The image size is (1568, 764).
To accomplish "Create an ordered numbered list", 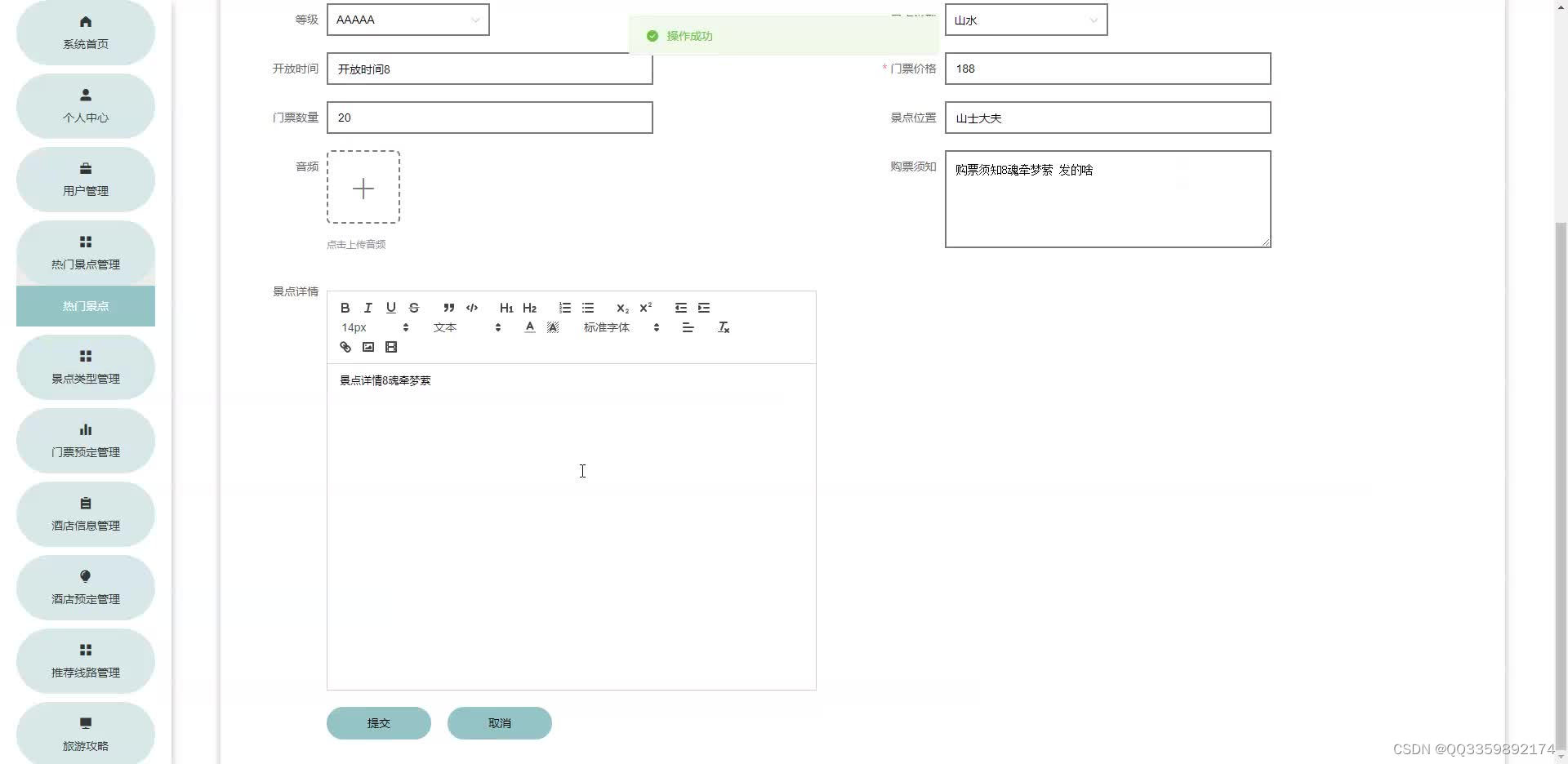I will pos(564,308).
